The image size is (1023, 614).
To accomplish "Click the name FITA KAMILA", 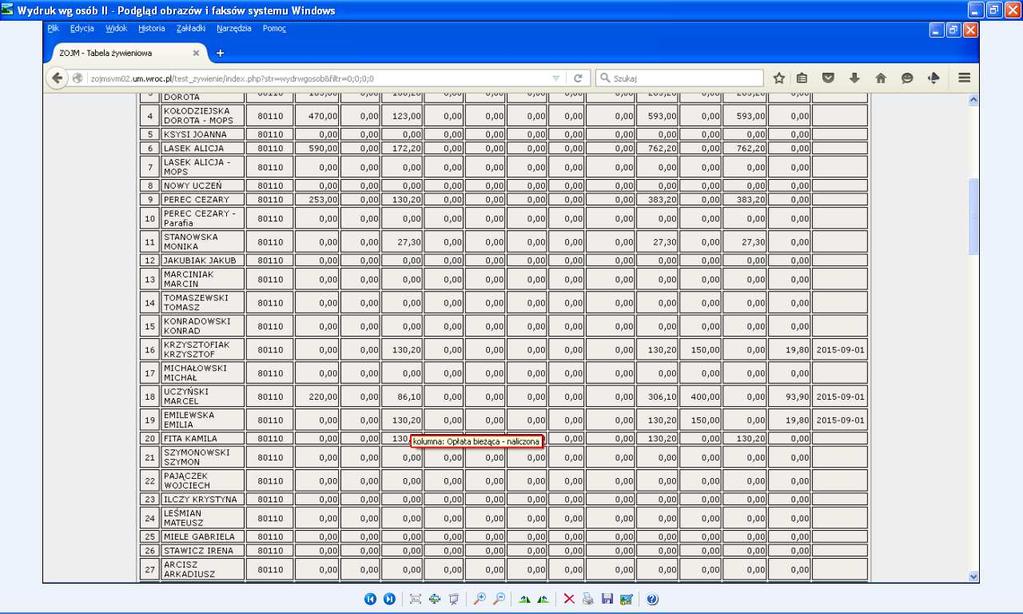I will [190, 439].
